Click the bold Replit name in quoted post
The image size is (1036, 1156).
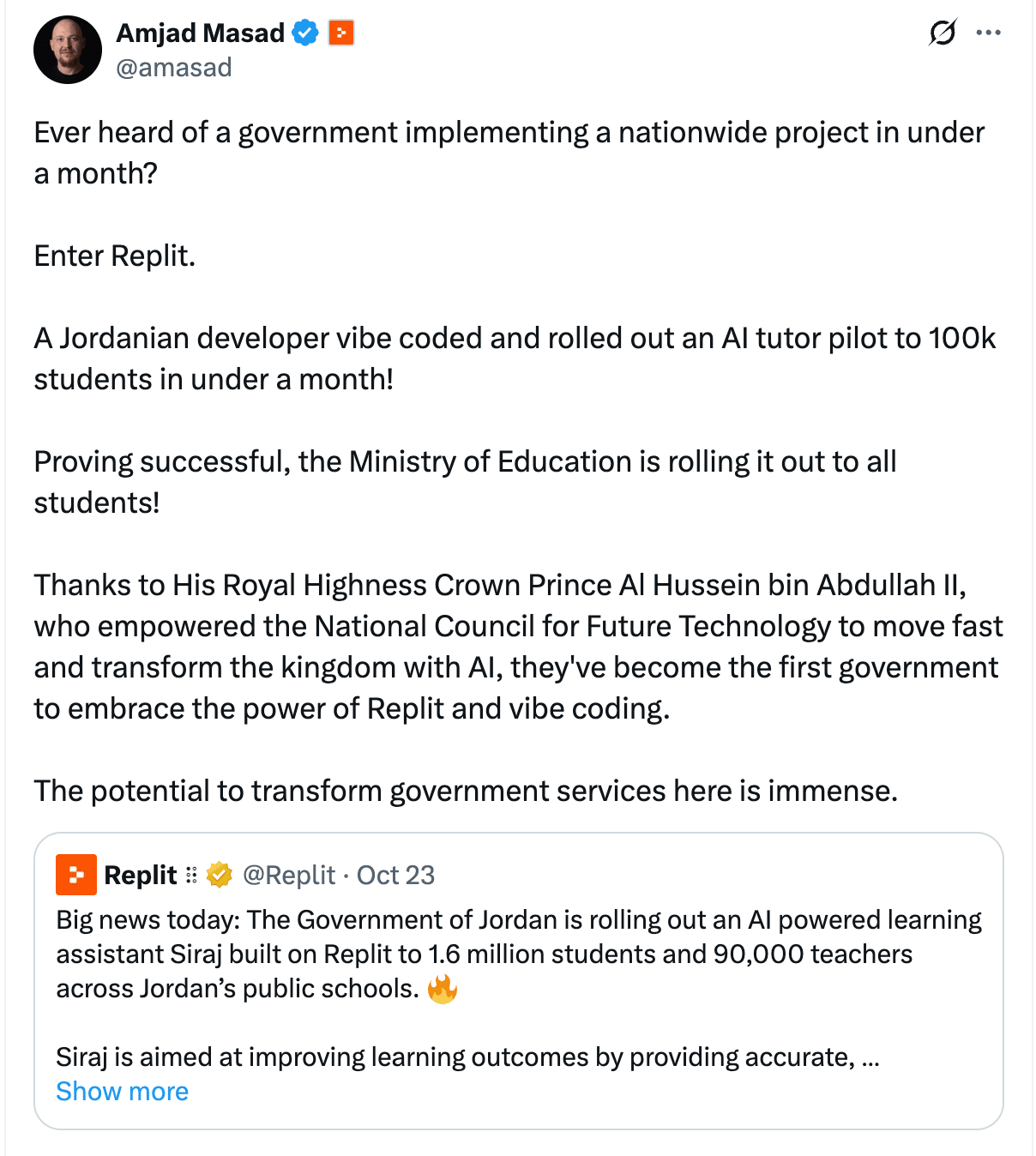point(140,875)
